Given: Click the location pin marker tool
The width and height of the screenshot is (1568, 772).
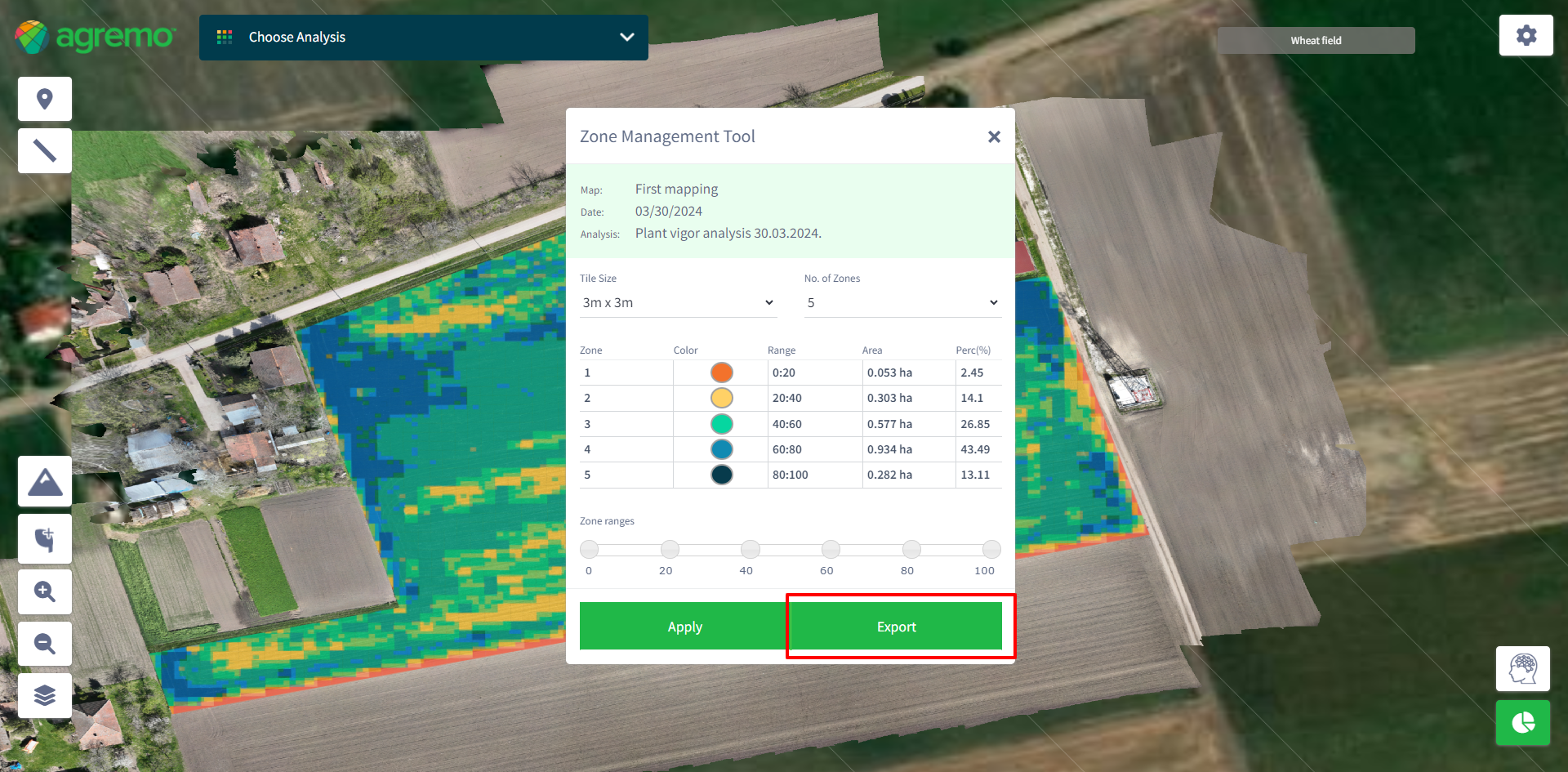Looking at the screenshot, I should pyautogui.click(x=45, y=99).
